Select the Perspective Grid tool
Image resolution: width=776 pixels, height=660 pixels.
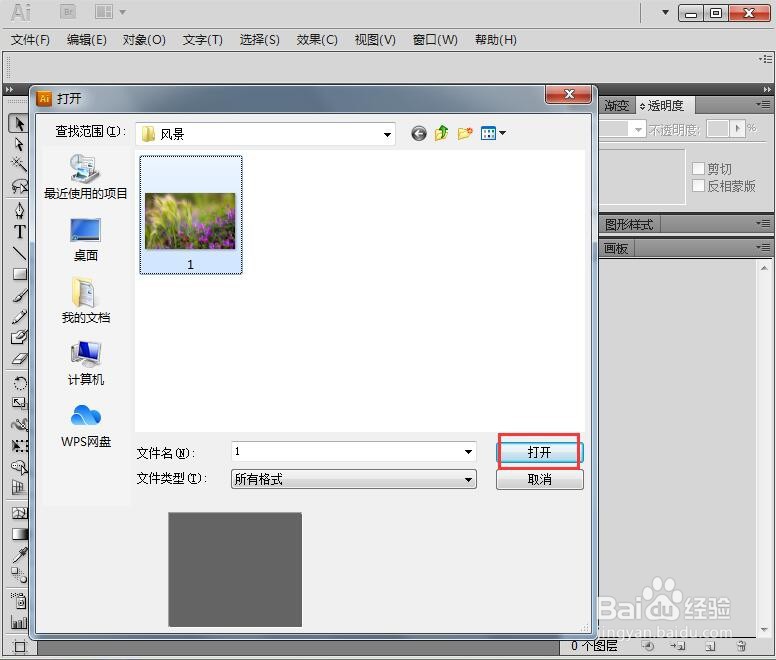tap(19, 488)
